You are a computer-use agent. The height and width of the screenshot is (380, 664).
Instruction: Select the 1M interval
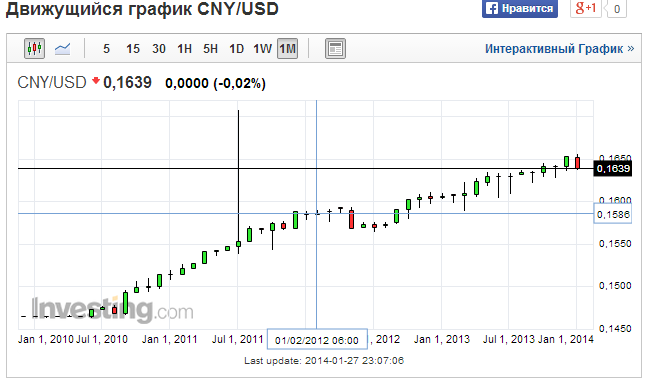(288, 49)
